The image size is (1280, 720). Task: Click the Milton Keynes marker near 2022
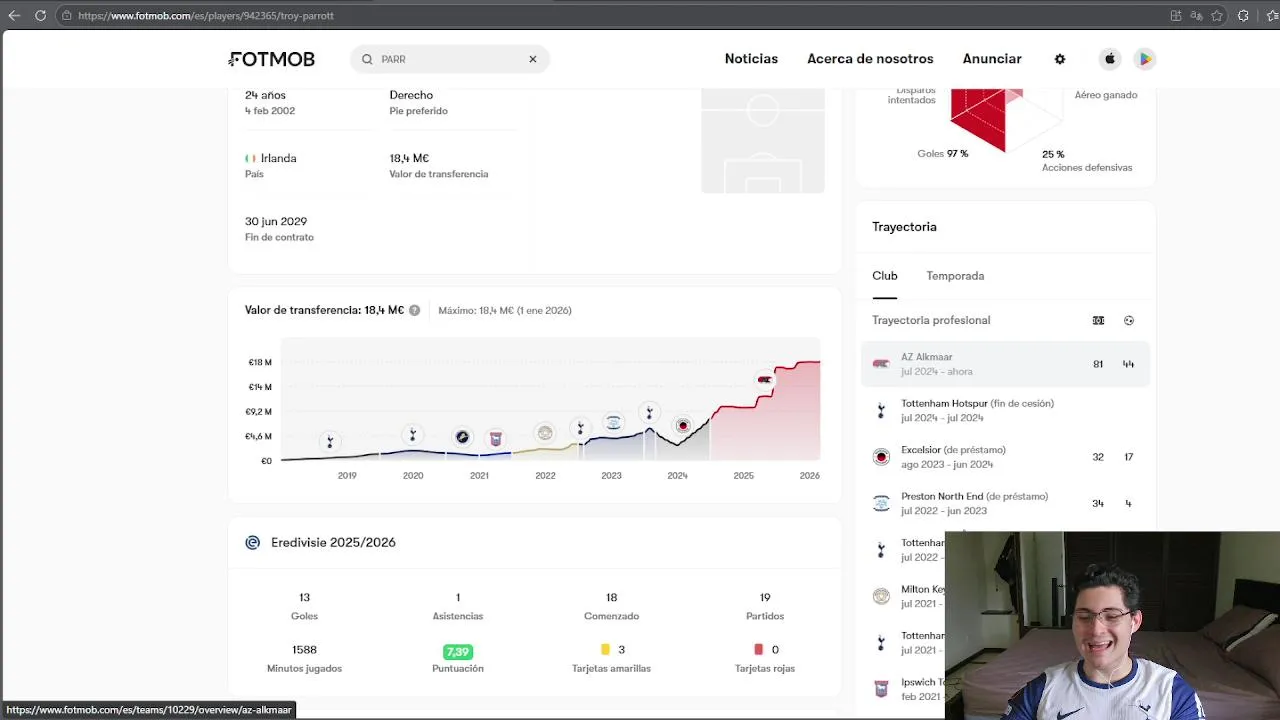pos(545,433)
